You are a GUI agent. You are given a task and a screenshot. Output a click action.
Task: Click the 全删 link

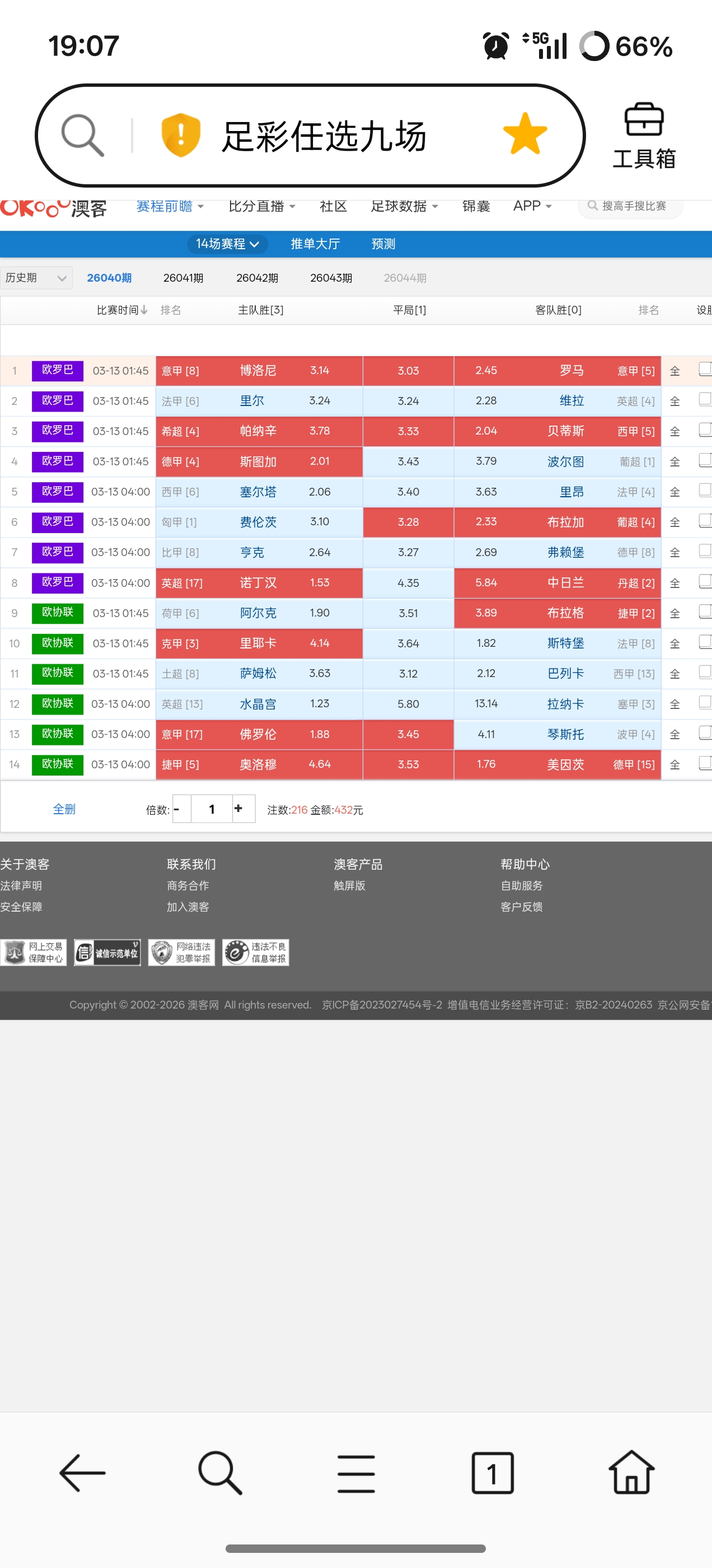click(64, 809)
